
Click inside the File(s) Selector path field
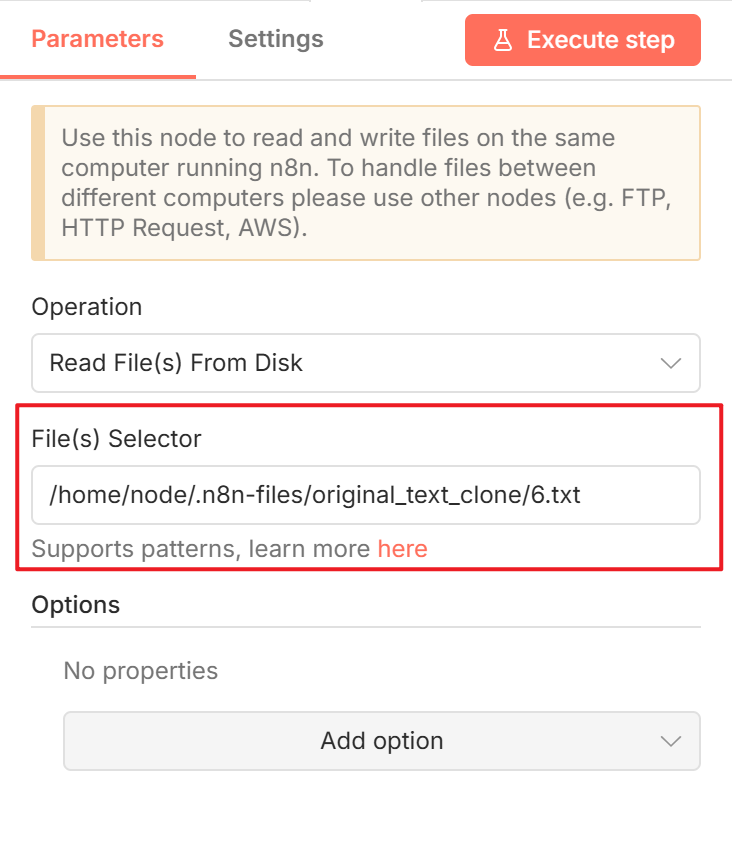pyautogui.click(x=365, y=495)
